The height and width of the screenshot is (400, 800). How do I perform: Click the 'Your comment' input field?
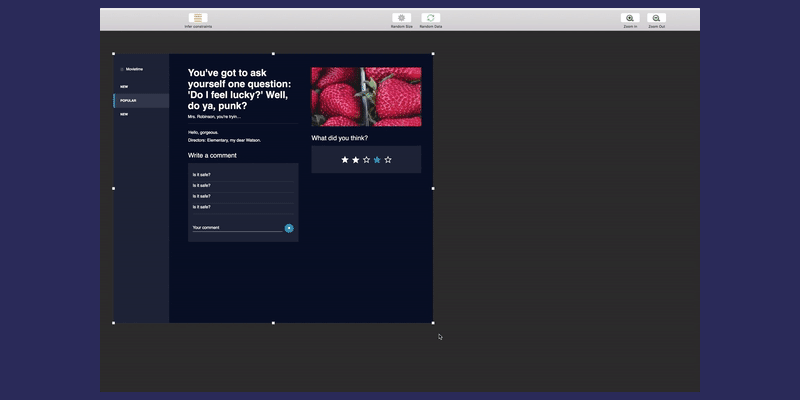point(236,228)
